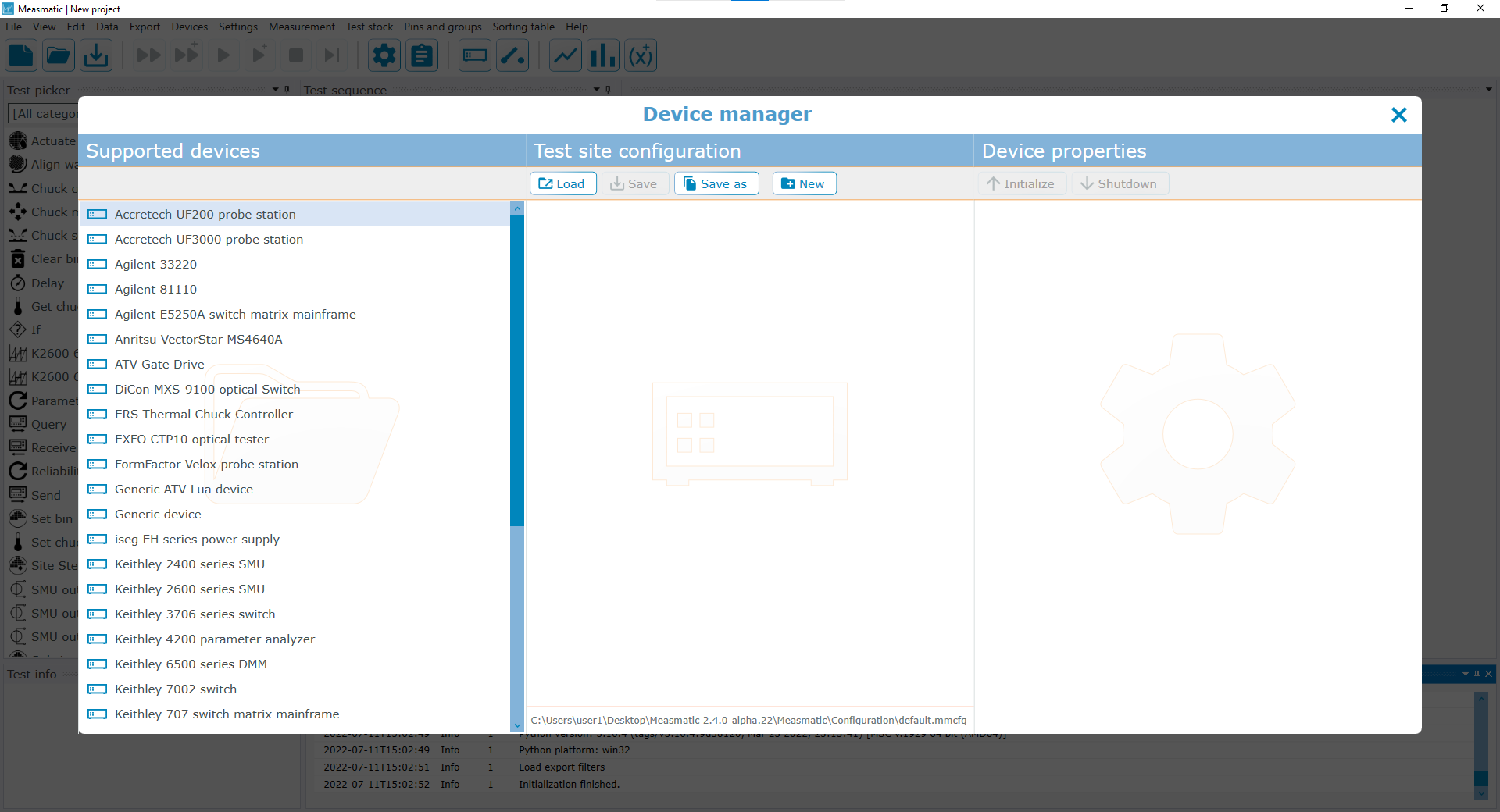The width and height of the screenshot is (1500, 812).
Task: Open the Sorting table menu
Action: click(x=523, y=27)
